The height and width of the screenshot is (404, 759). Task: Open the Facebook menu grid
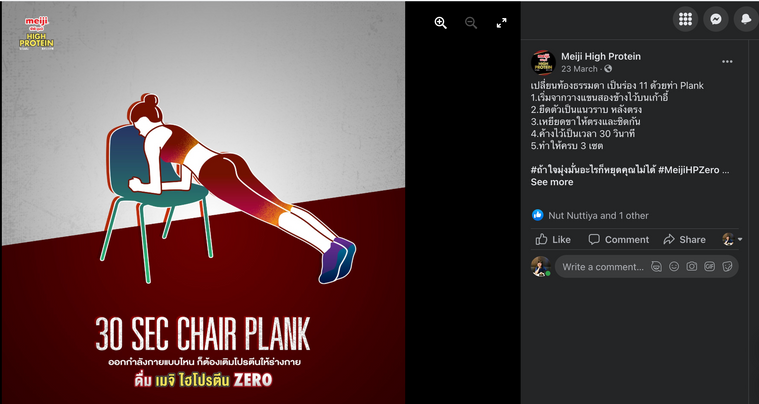point(685,19)
